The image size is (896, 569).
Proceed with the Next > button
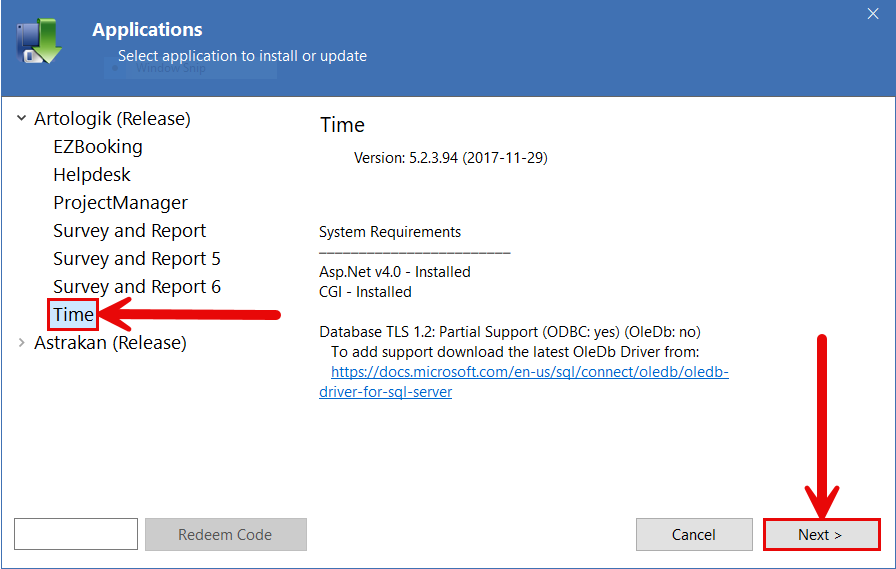click(821, 534)
